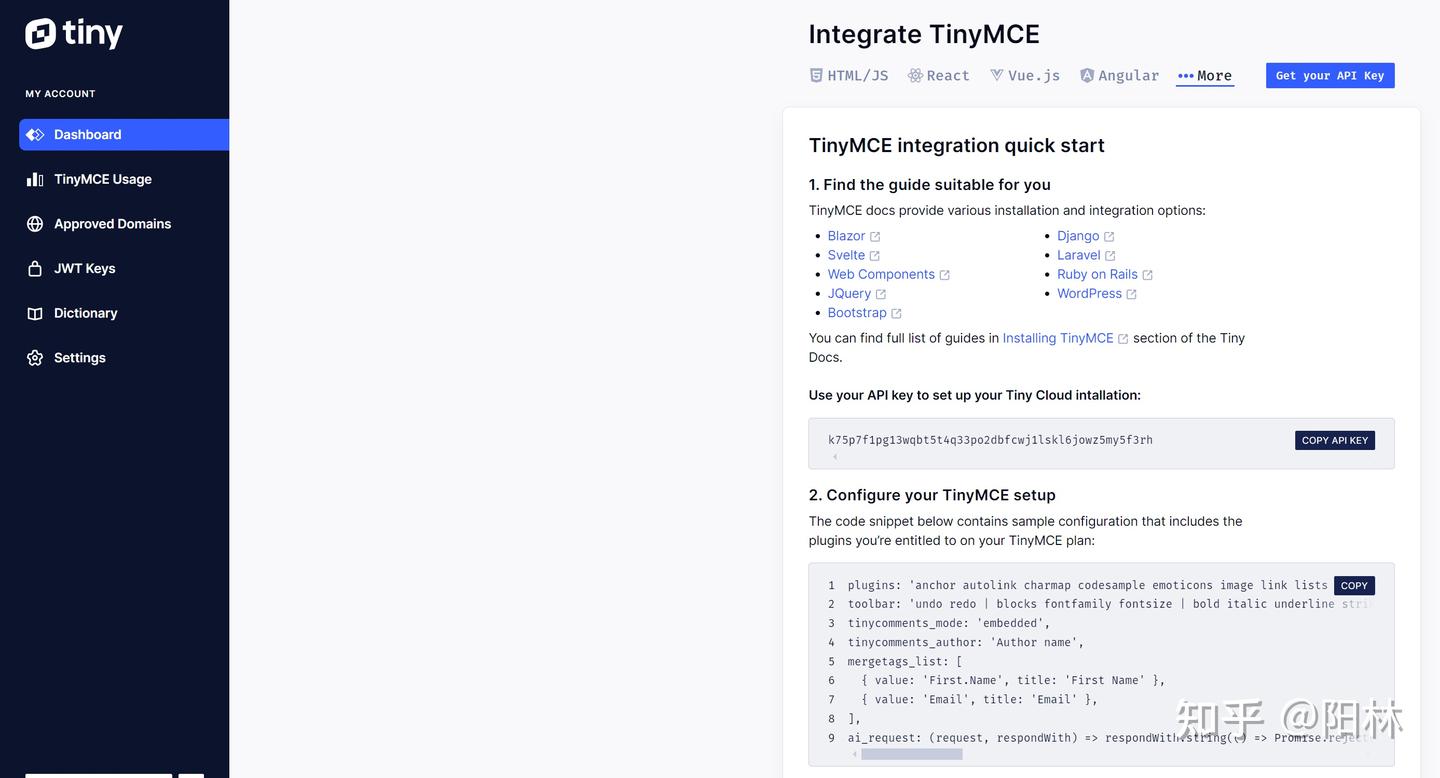Switch to the React integration tab
Viewport: 1440px width, 778px height.
tap(946, 75)
